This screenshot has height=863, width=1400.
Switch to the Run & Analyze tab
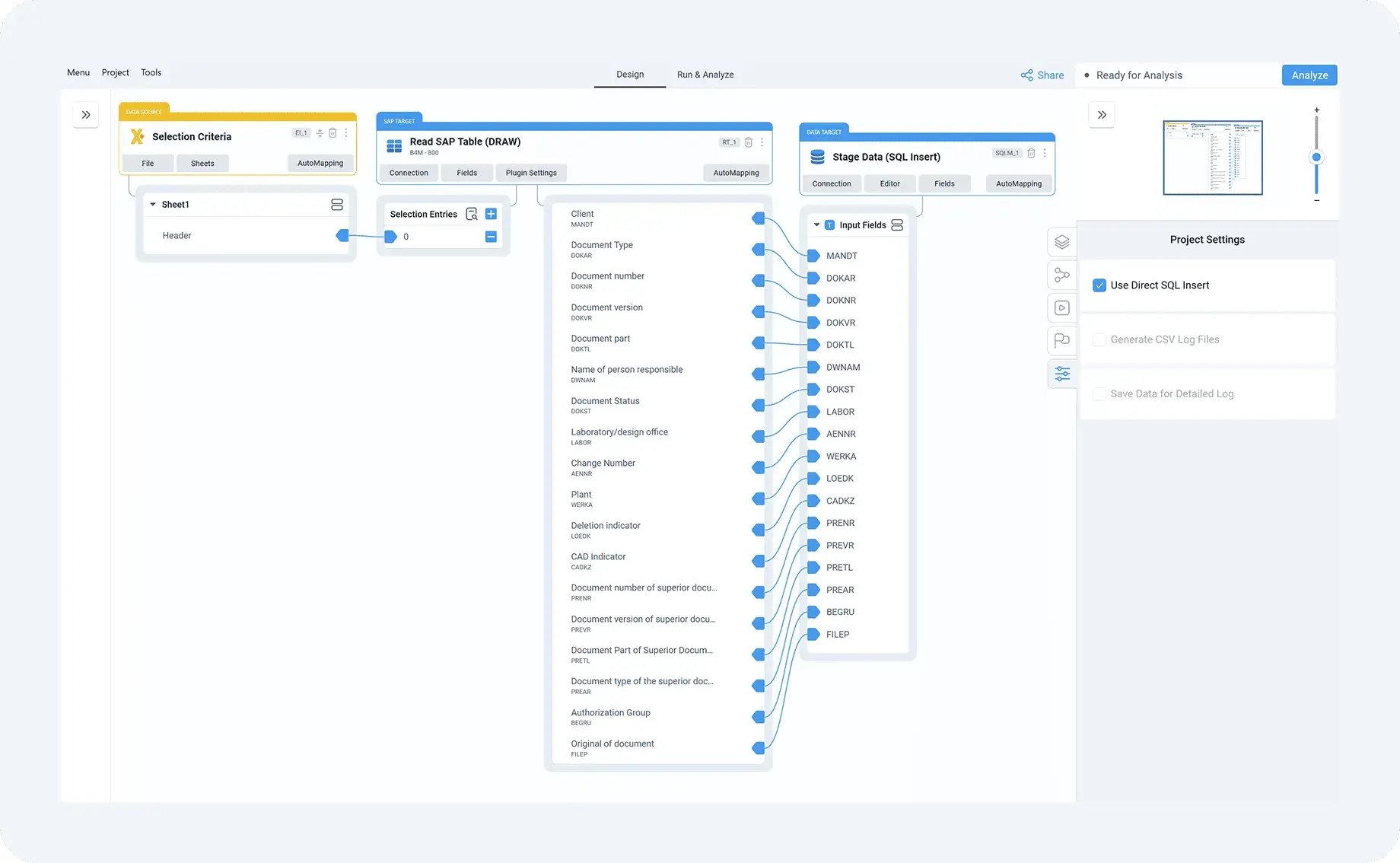point(705,75)
